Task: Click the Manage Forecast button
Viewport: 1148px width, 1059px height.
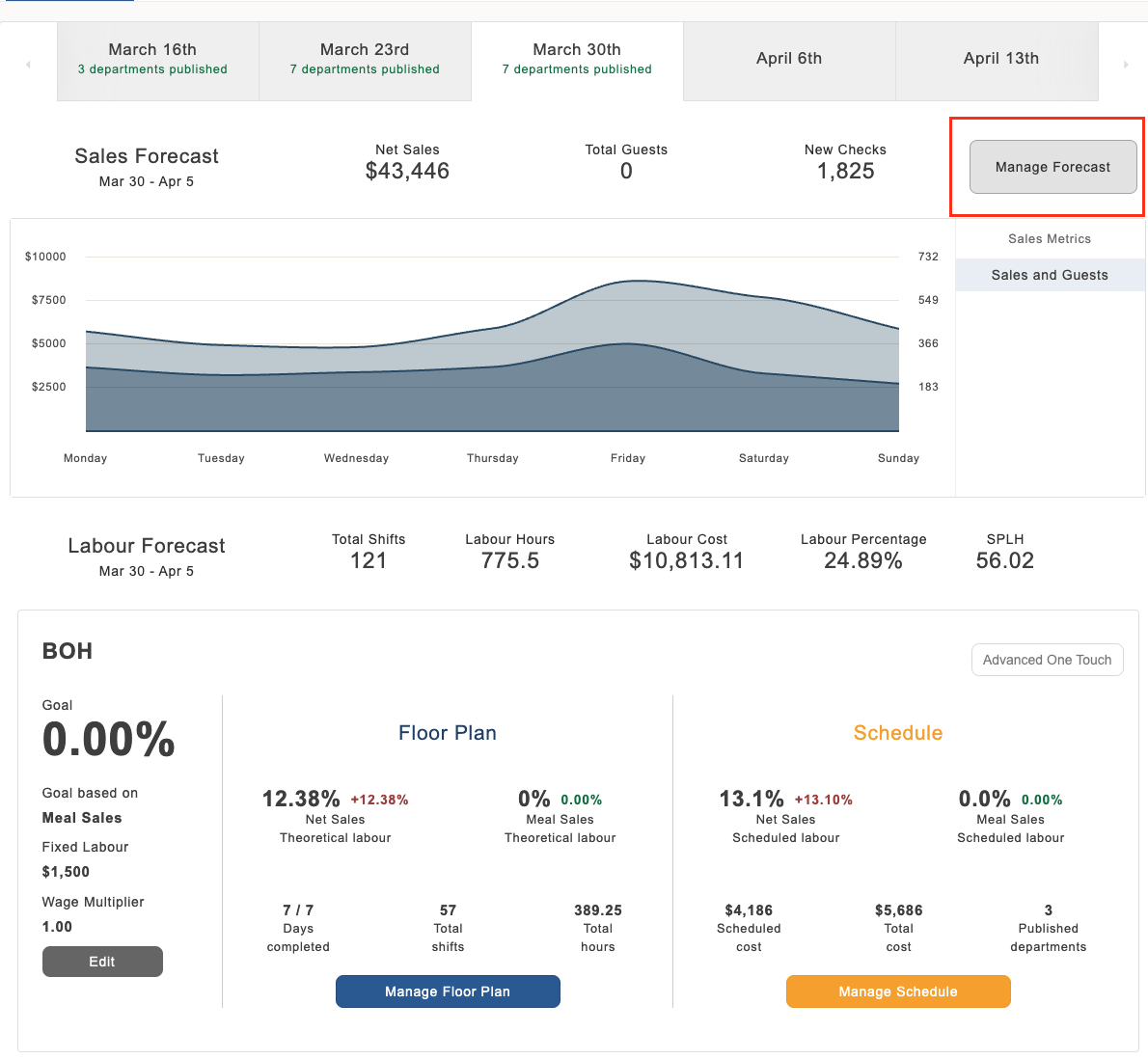Action: [1052, 167]
